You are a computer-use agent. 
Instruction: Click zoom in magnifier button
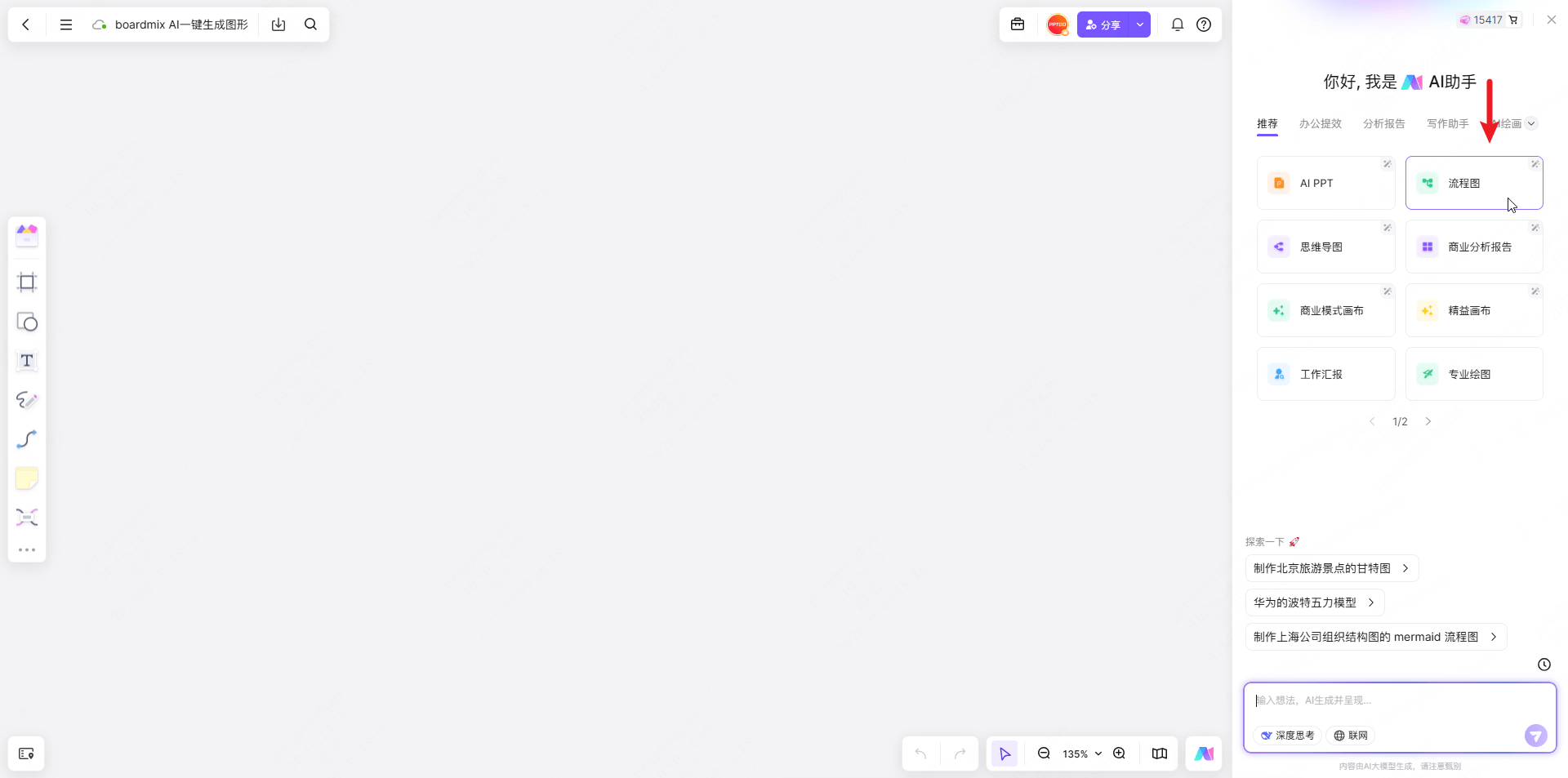click(x=1120, y=754)
